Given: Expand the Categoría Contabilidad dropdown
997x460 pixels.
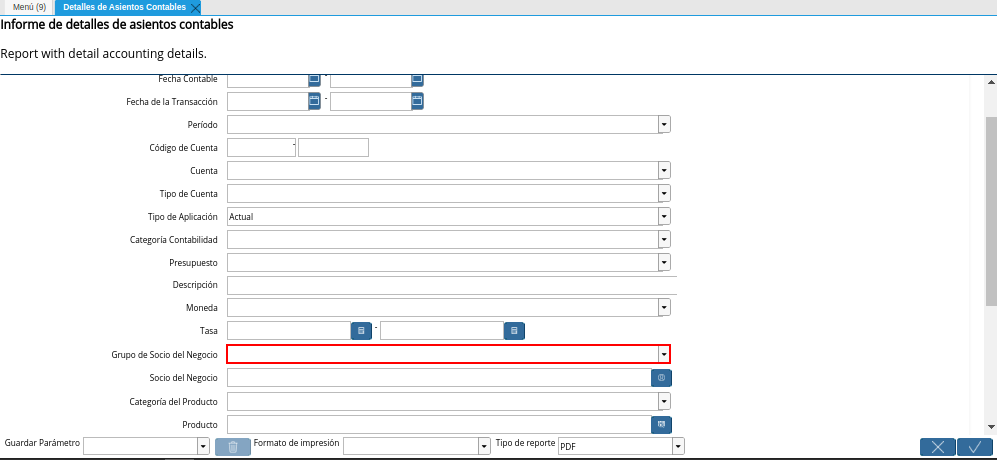Looking at the screenshot, I should (664, 239).
